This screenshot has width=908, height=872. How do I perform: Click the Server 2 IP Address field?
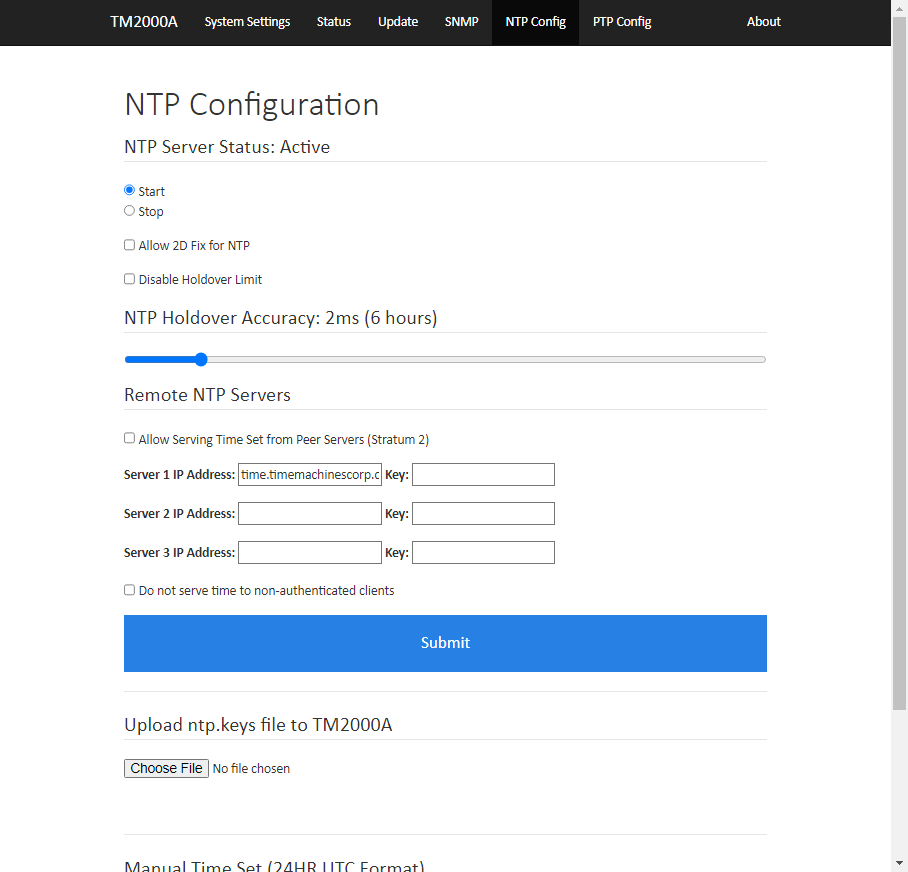click(310, 514)
